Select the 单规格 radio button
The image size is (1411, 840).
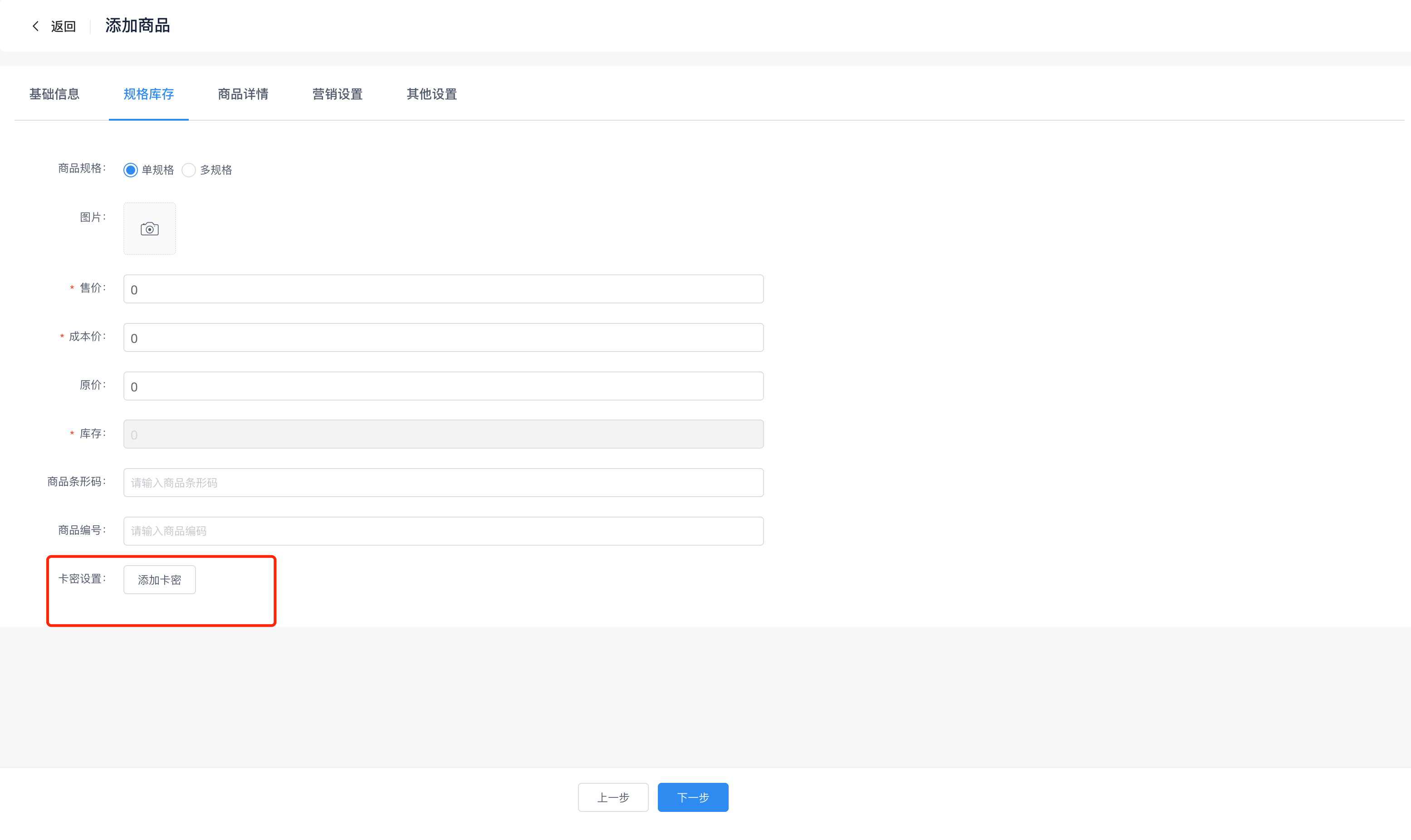pyautogui.click(x=131, y=170)
